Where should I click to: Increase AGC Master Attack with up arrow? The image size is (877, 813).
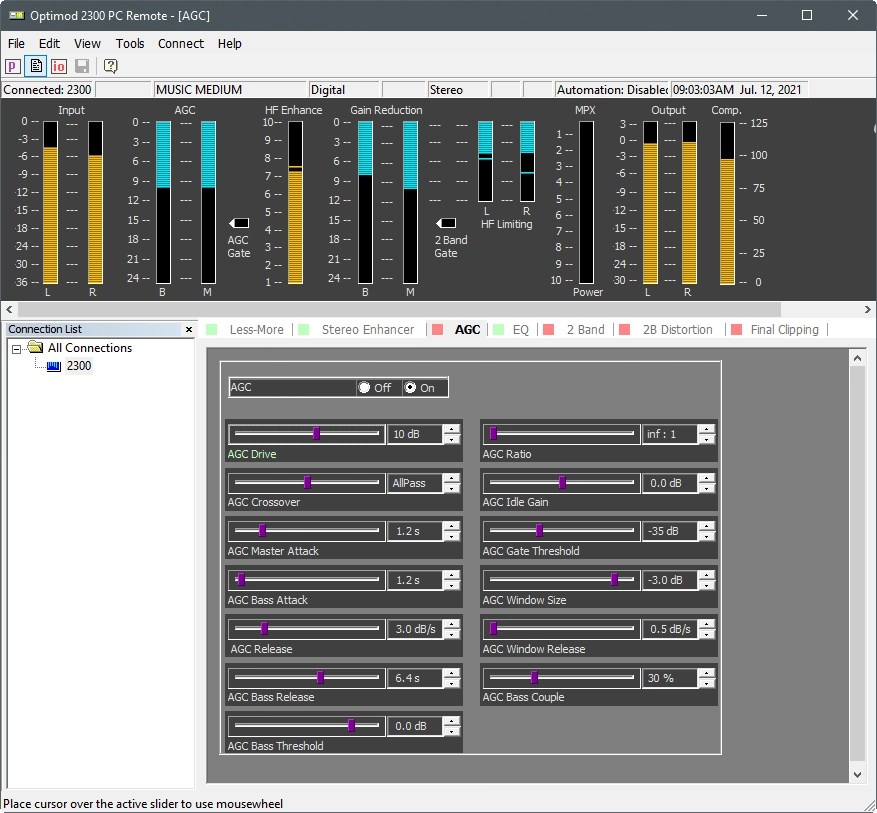tap(451, 526)
